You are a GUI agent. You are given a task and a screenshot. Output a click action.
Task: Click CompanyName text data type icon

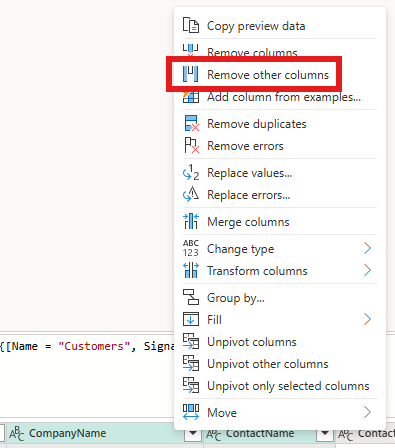[16, 433]
